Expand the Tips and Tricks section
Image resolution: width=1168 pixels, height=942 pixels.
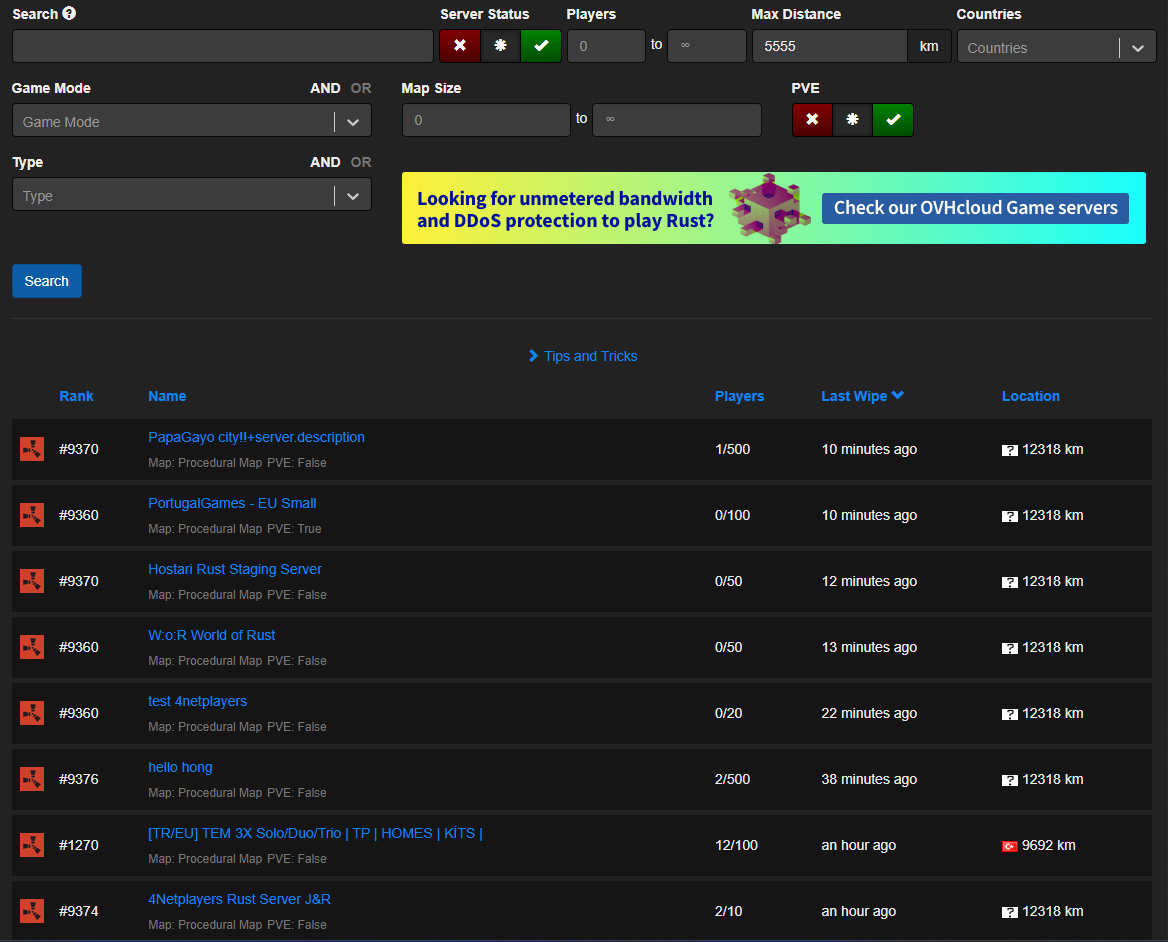[x=583, y=356]
